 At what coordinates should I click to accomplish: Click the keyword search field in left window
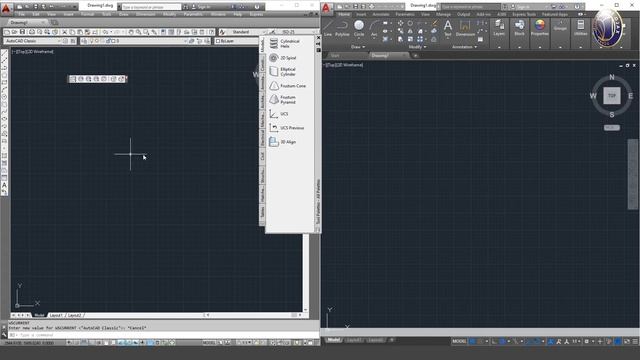coord(151,7)
